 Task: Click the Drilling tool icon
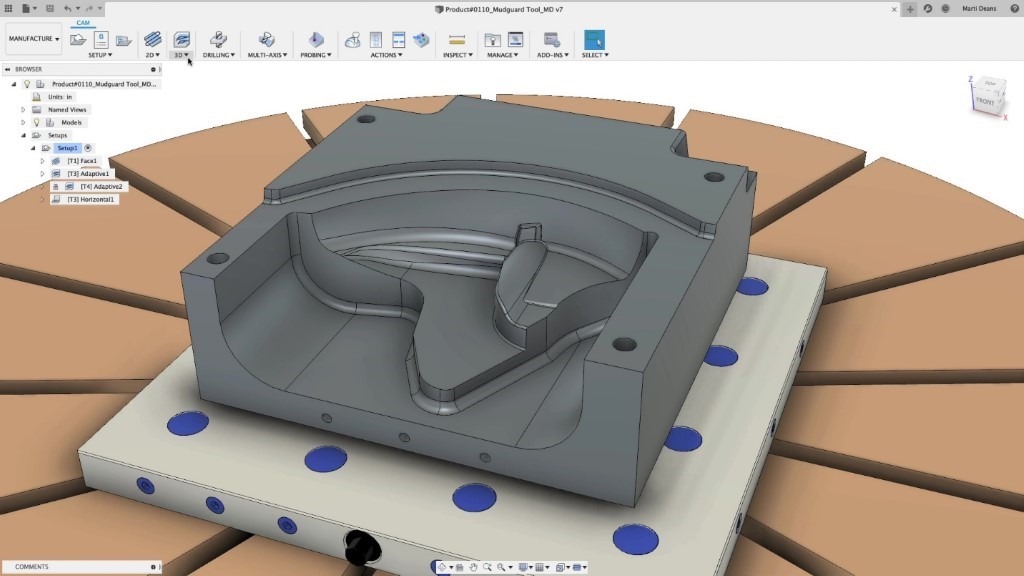click(218, 40)
